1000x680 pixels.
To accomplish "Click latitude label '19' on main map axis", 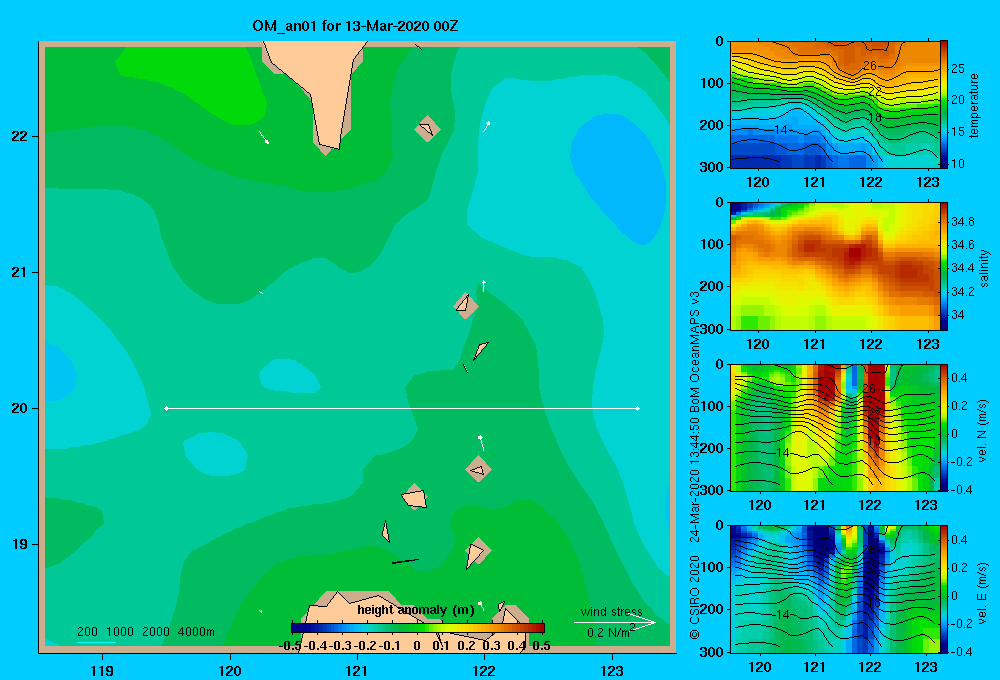I will point(19,544).
